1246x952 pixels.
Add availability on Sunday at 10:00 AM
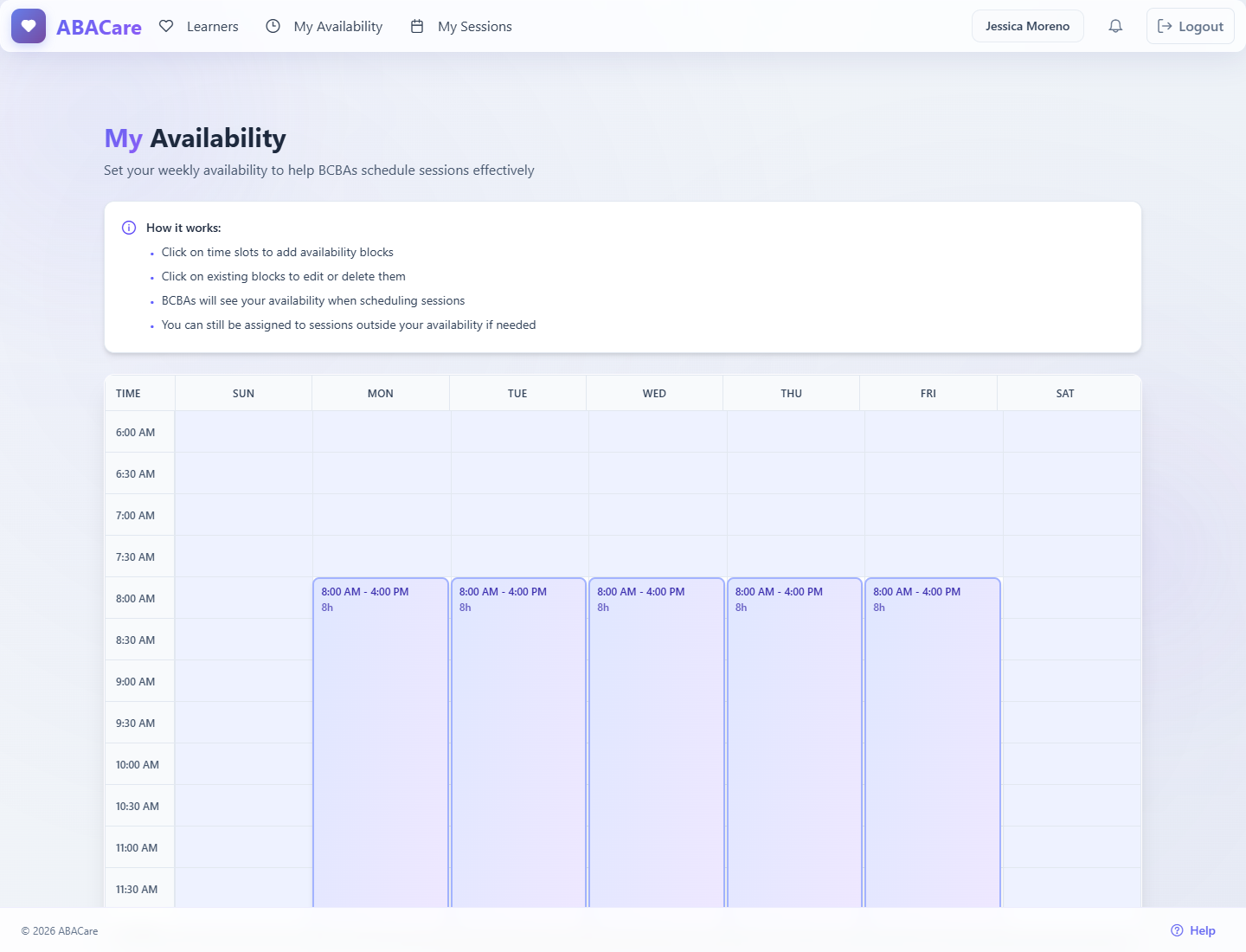click(x=244, y=764)
